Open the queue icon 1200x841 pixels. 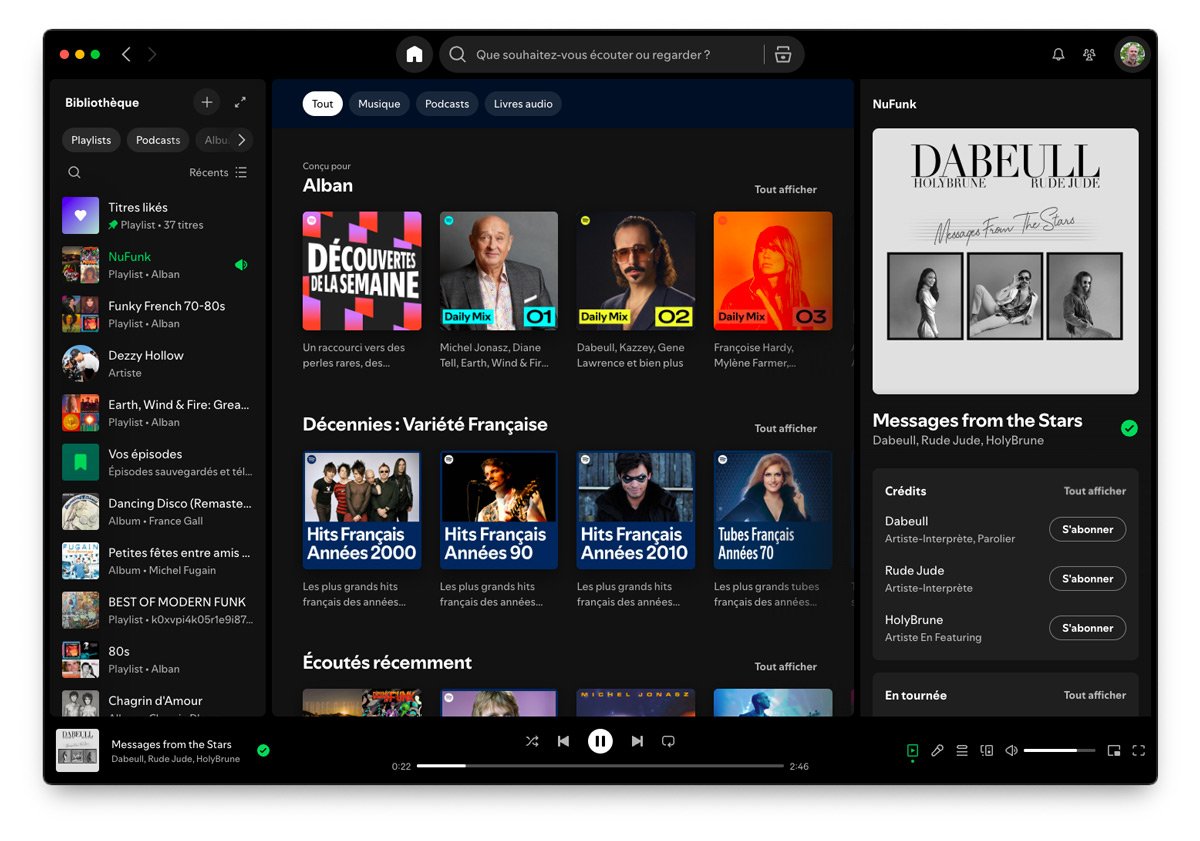962,751
